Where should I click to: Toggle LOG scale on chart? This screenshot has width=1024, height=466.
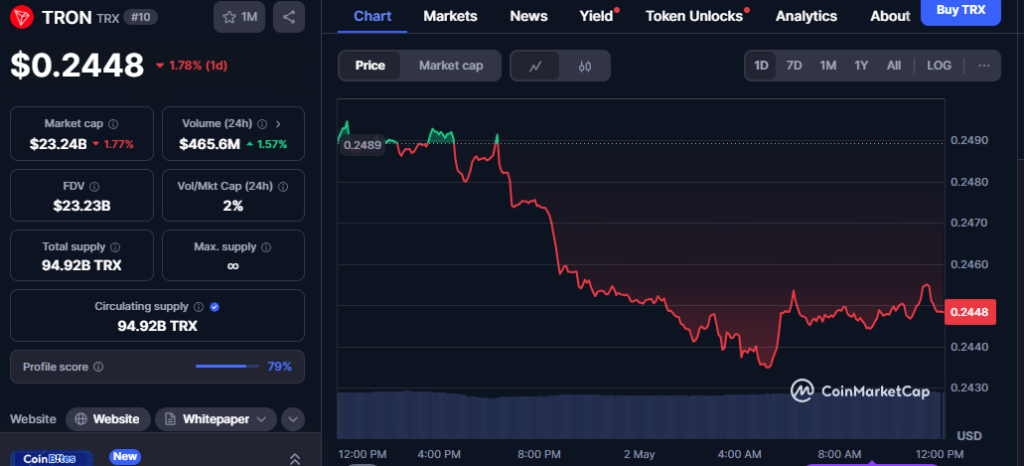pos(939,65)
